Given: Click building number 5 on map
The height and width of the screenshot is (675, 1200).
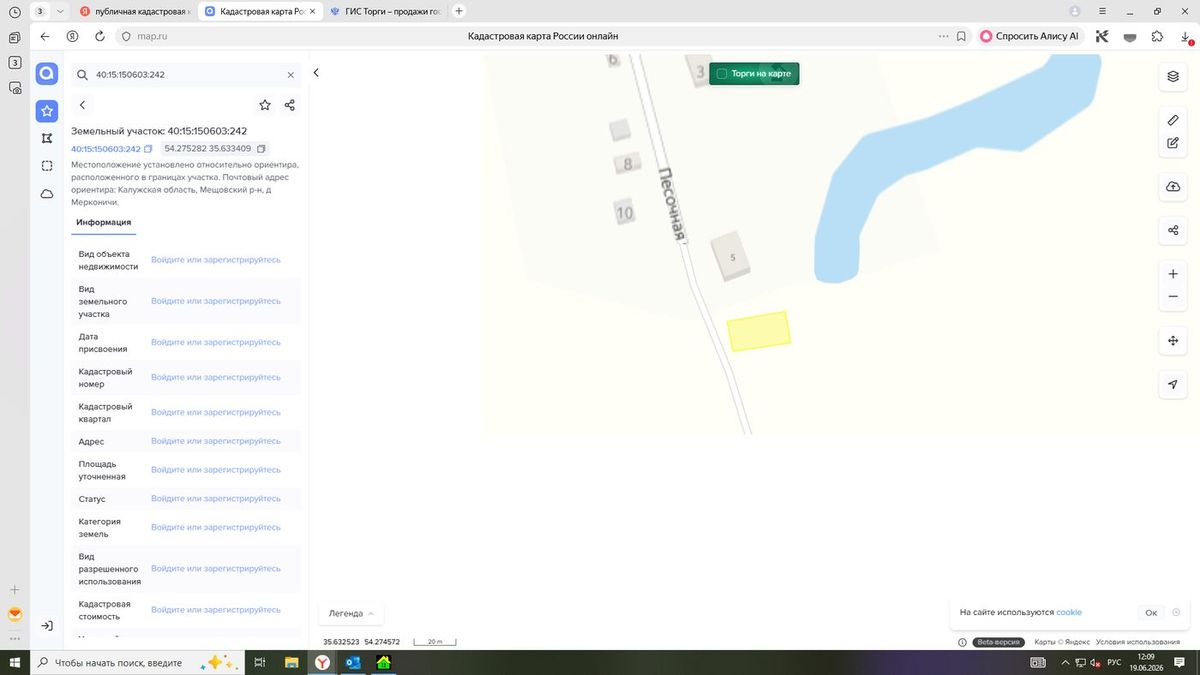Looking at the screenshot, I should [733, 258].
